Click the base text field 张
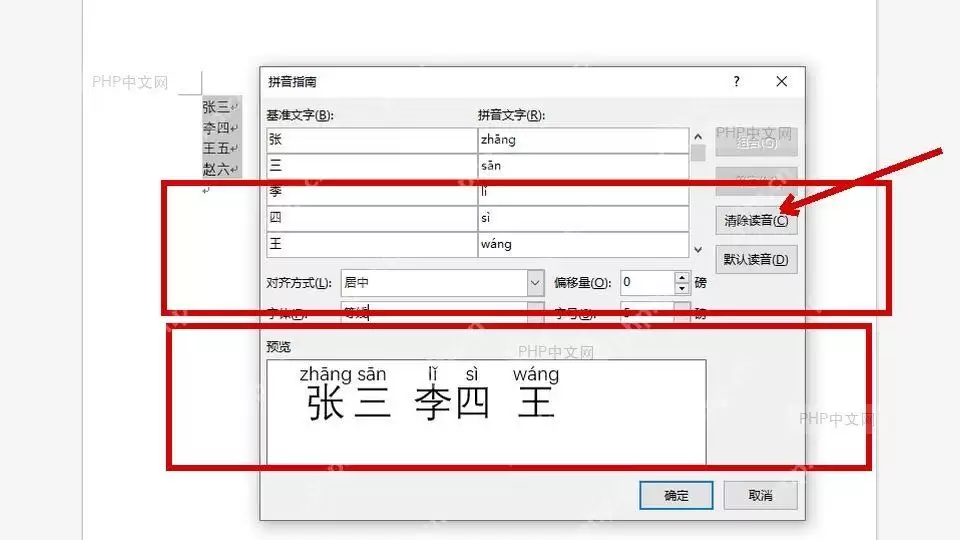The height and width of the screenshot is (540, 960). 372,140
